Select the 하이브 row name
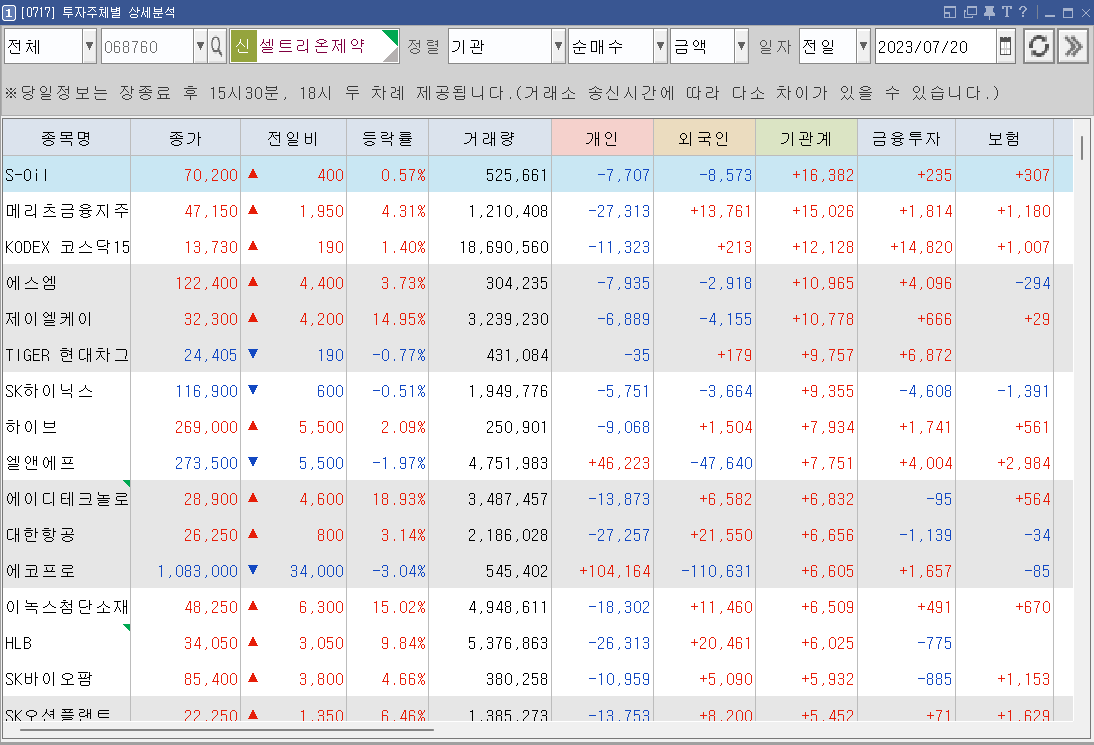The width and height of the screenshot is (1094, 745). (31, 427)
